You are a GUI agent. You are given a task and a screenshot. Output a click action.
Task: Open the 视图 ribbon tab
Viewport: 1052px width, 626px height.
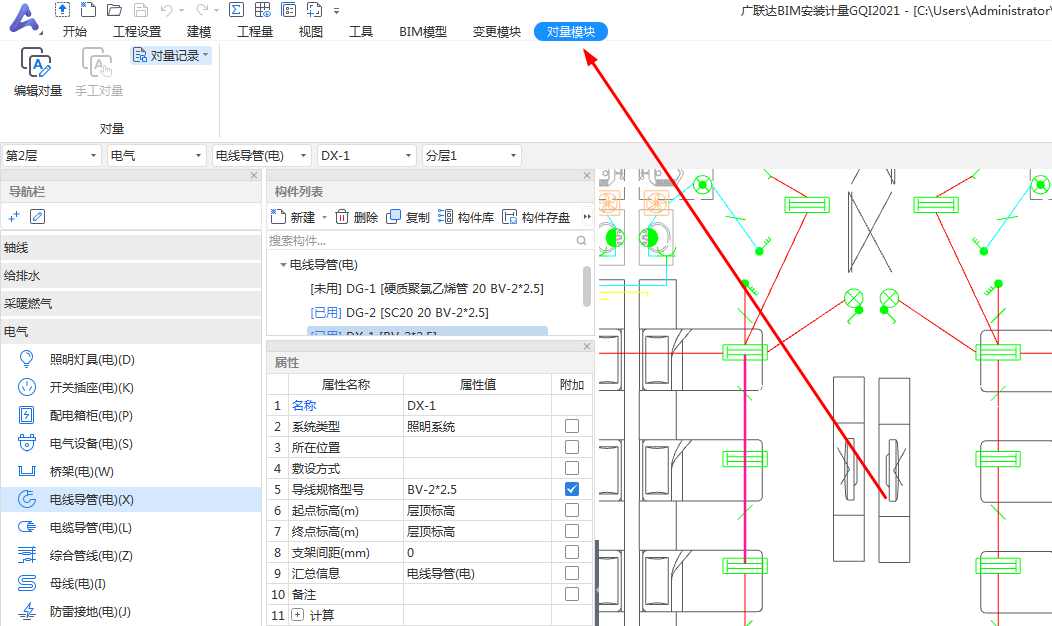310,31
